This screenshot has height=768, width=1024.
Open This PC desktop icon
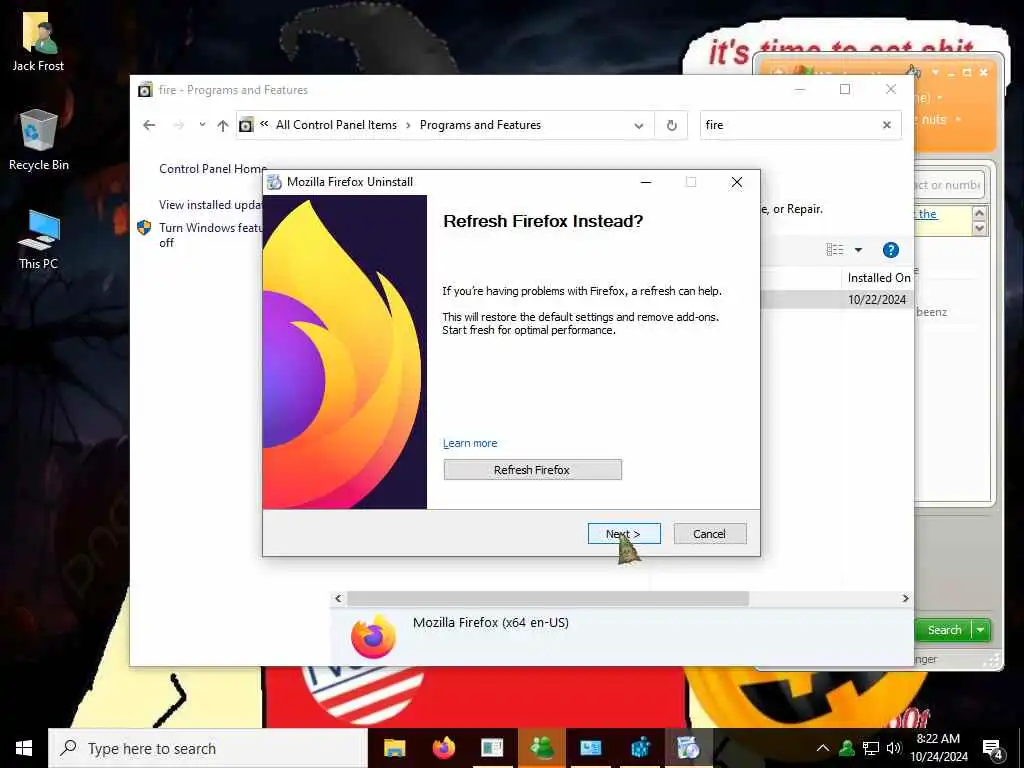[x=39, y=240]
